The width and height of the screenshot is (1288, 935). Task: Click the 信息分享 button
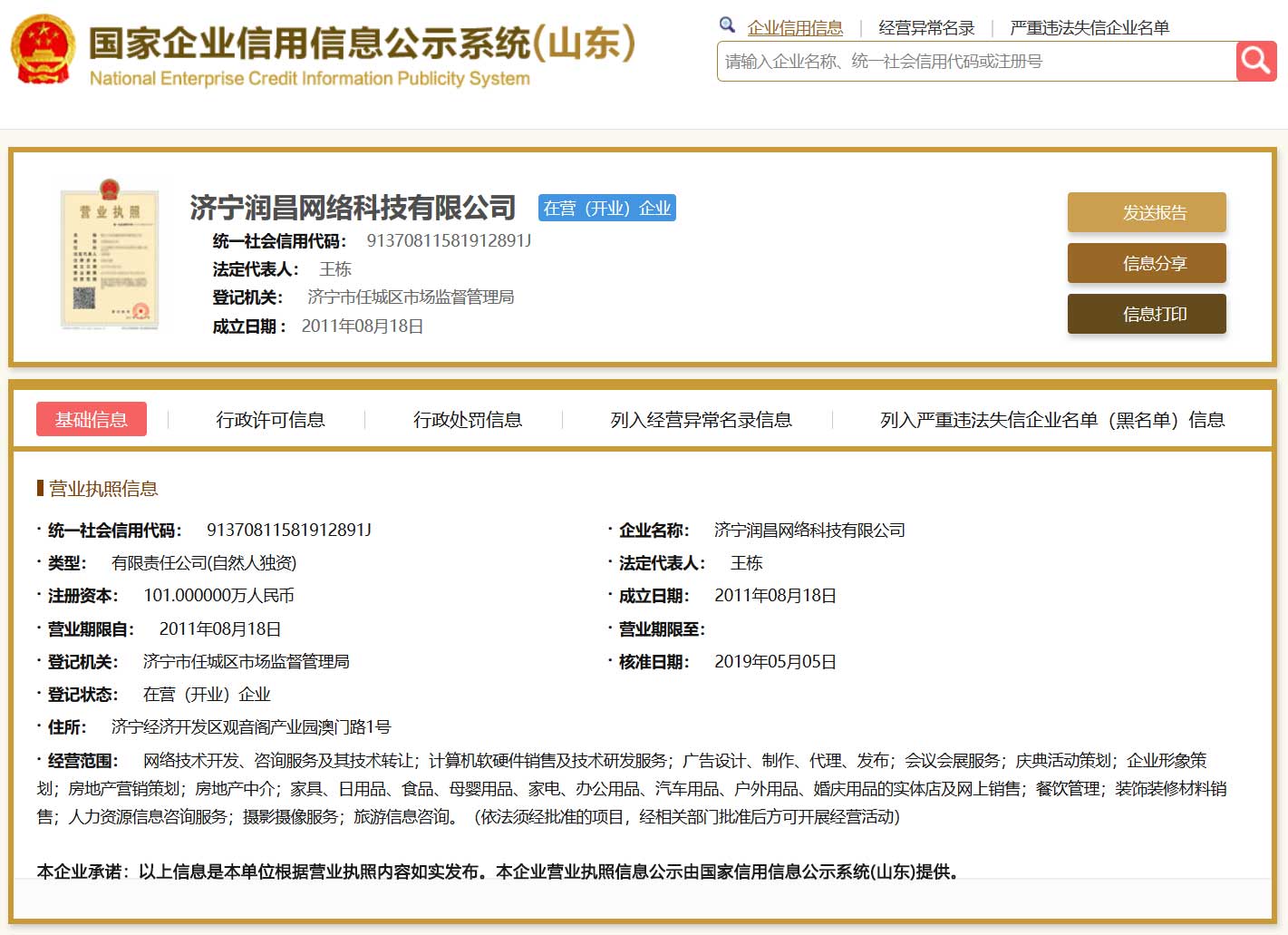tap(1147, 263)
